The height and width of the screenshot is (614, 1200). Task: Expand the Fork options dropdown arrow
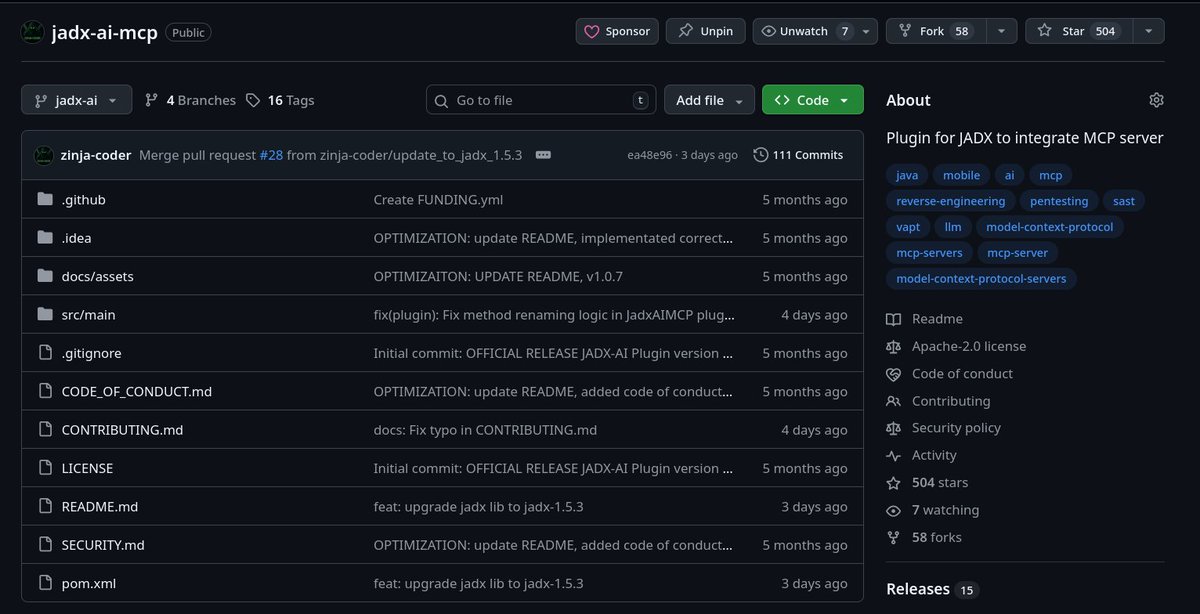click(x=1003, y=31)
